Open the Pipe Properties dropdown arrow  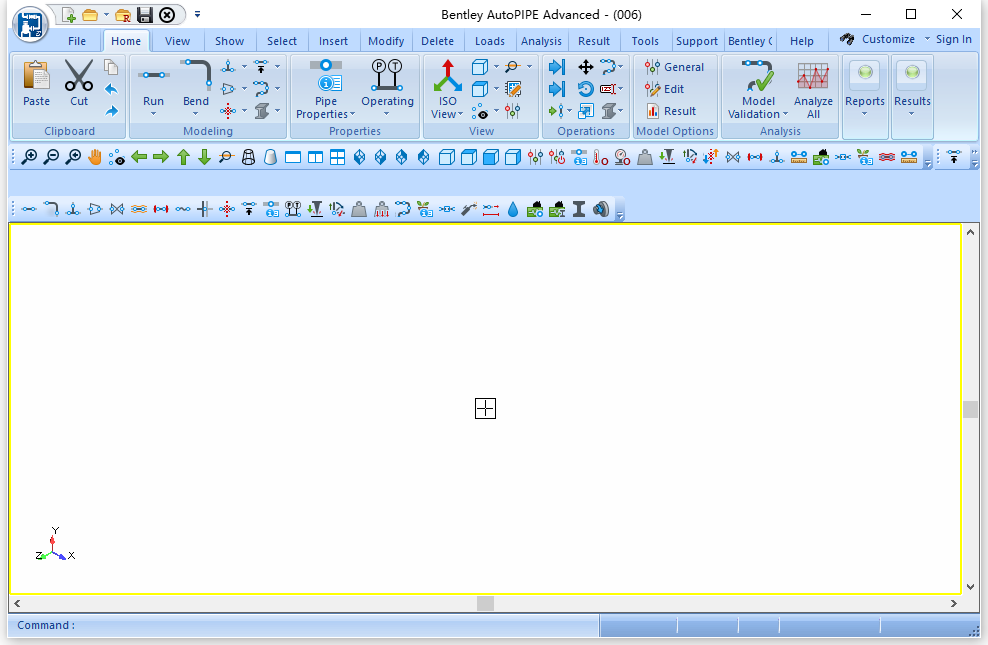(352, 115)
